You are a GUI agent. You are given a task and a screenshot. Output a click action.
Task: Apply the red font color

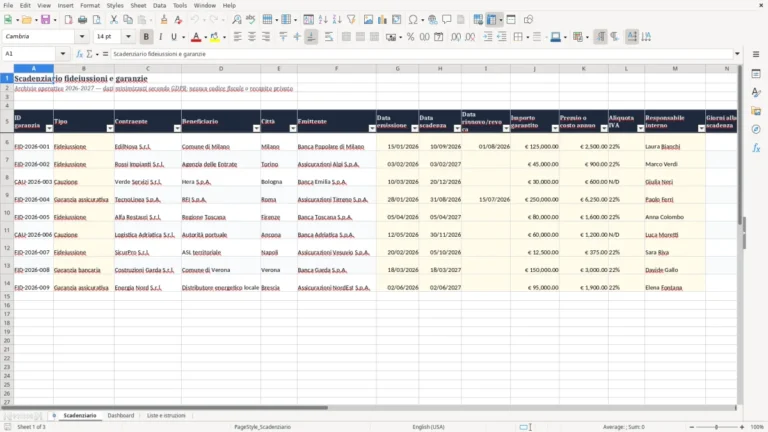196,37
